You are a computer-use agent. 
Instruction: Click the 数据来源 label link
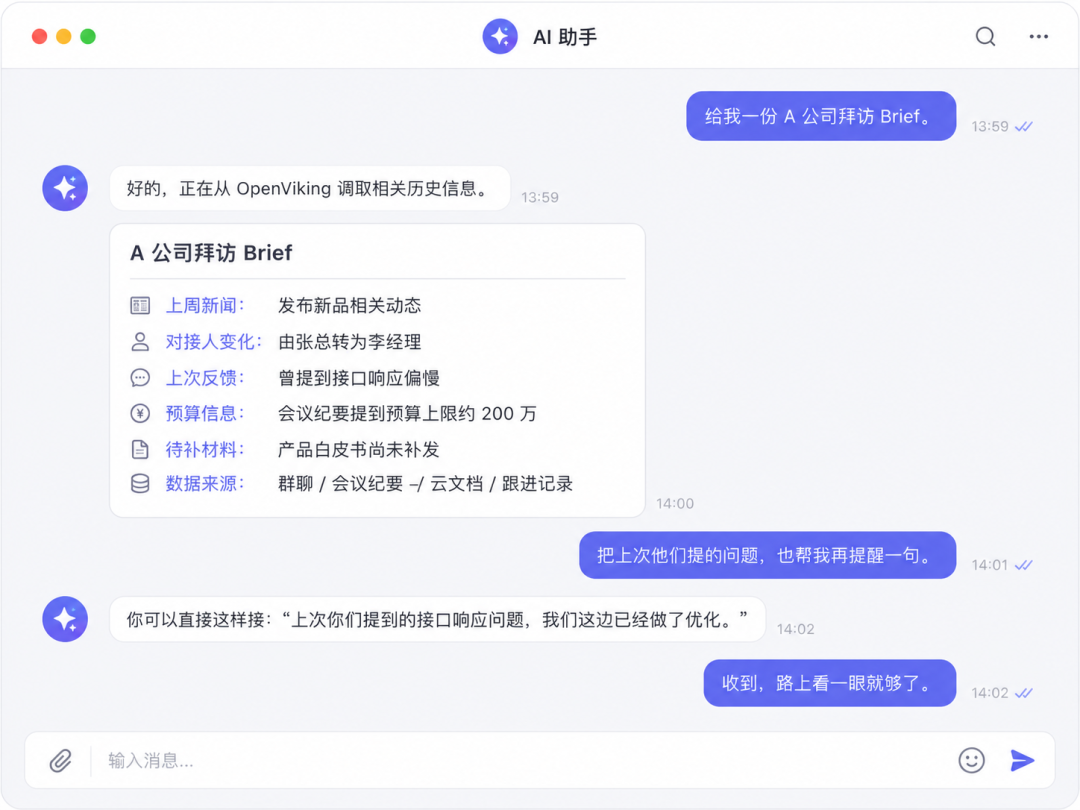point(205,484)
